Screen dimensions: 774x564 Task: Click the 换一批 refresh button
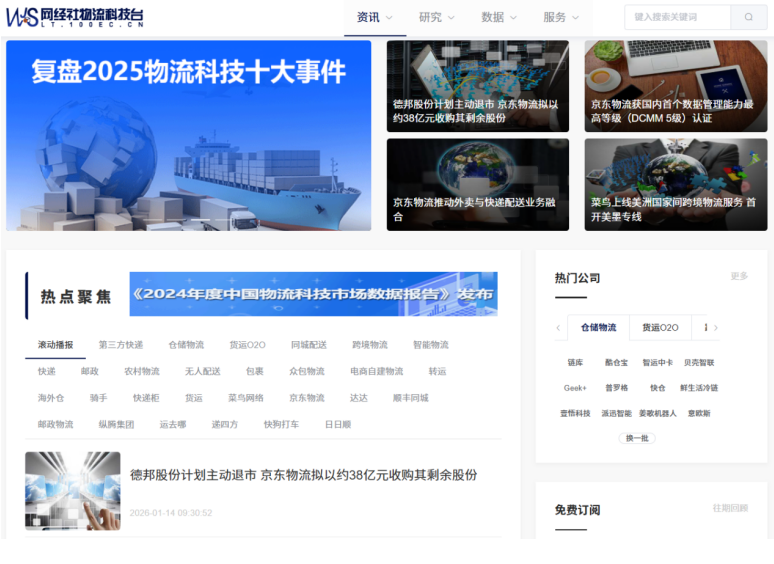637,438
